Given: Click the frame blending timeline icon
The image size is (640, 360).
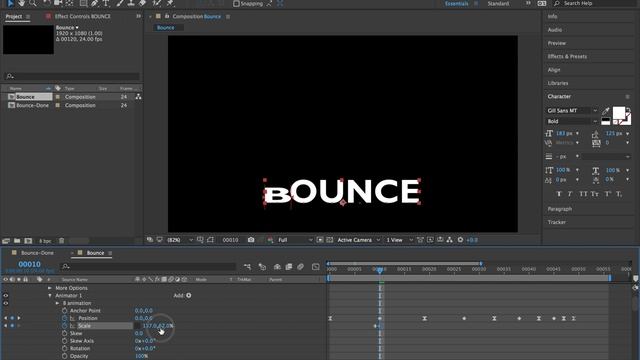Looking at the screenshot, I should coord(289,267).
